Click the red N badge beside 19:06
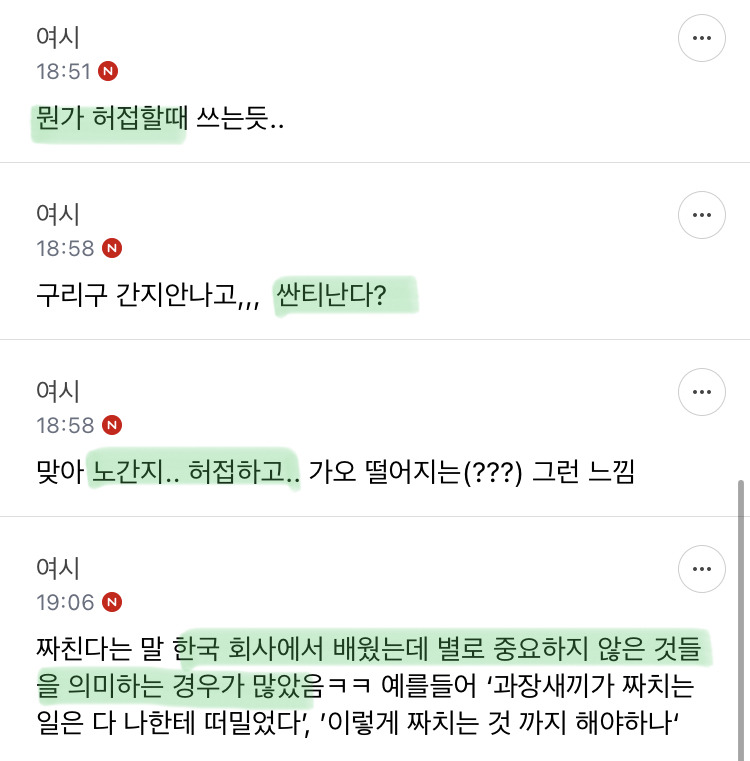The width and height of the screenshot is (750, 761). coord(112,601)
